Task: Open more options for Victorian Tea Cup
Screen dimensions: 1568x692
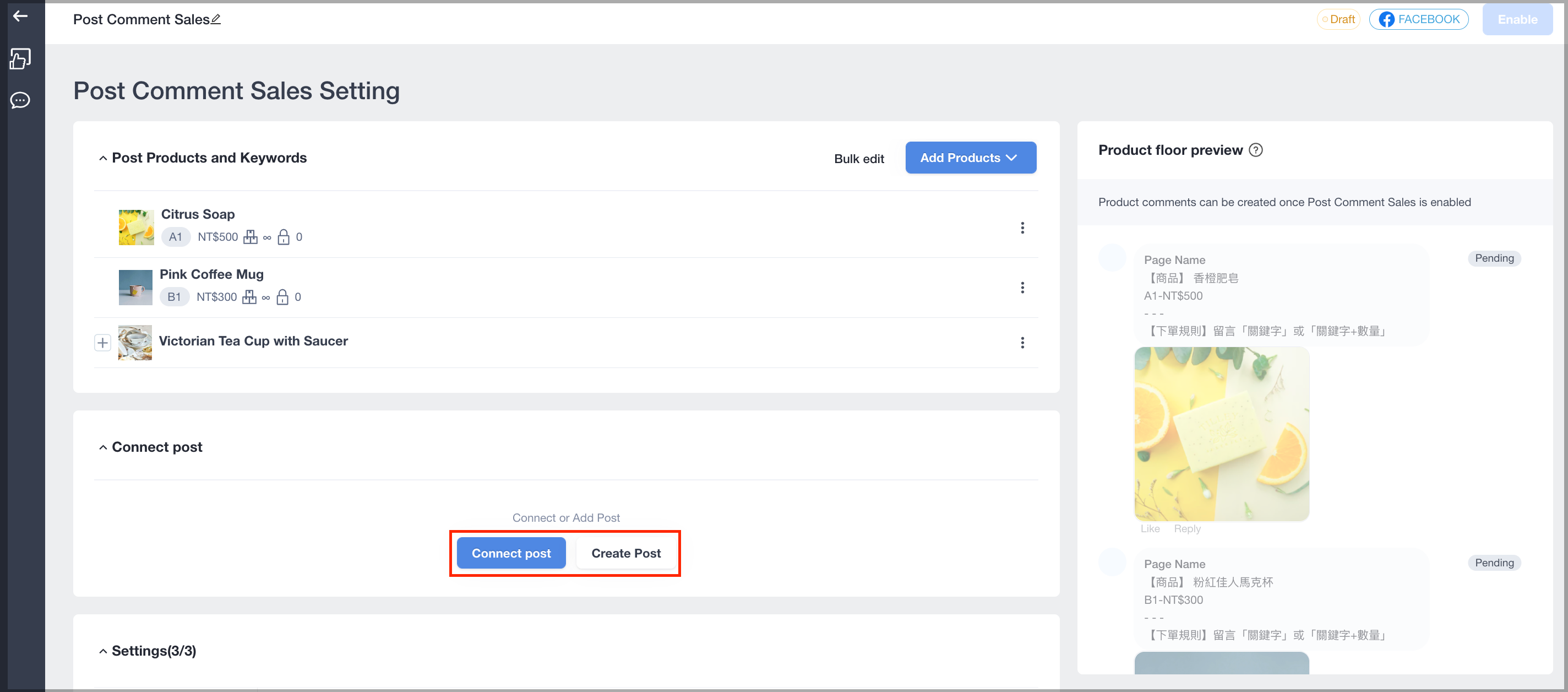Action: pos(1022,343)
